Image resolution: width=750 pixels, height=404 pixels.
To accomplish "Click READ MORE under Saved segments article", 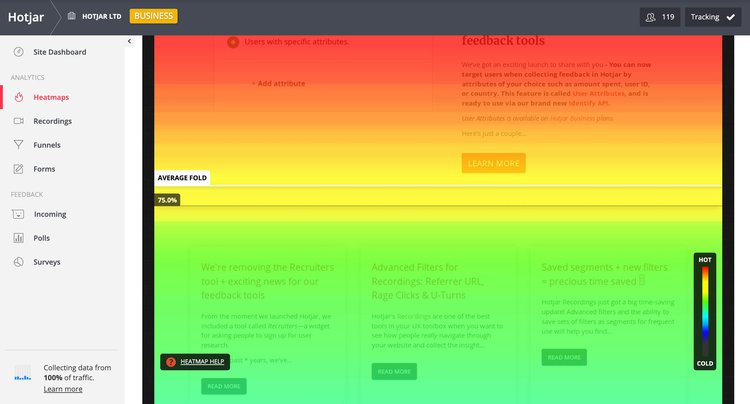I will pyautogui.click(x=564, y=357).
